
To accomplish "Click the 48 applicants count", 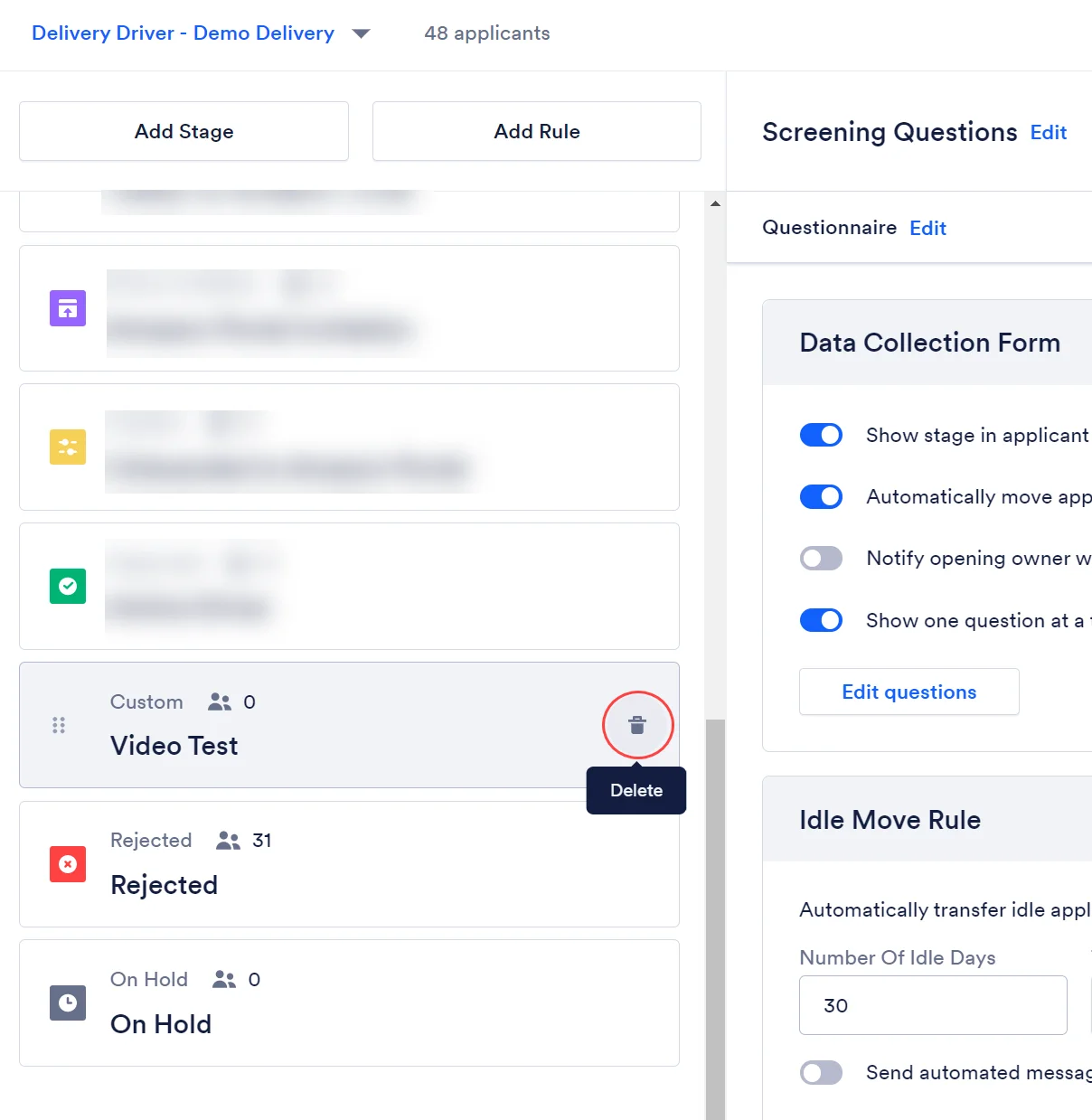I will pyautogui.click(x=487, y=33).
